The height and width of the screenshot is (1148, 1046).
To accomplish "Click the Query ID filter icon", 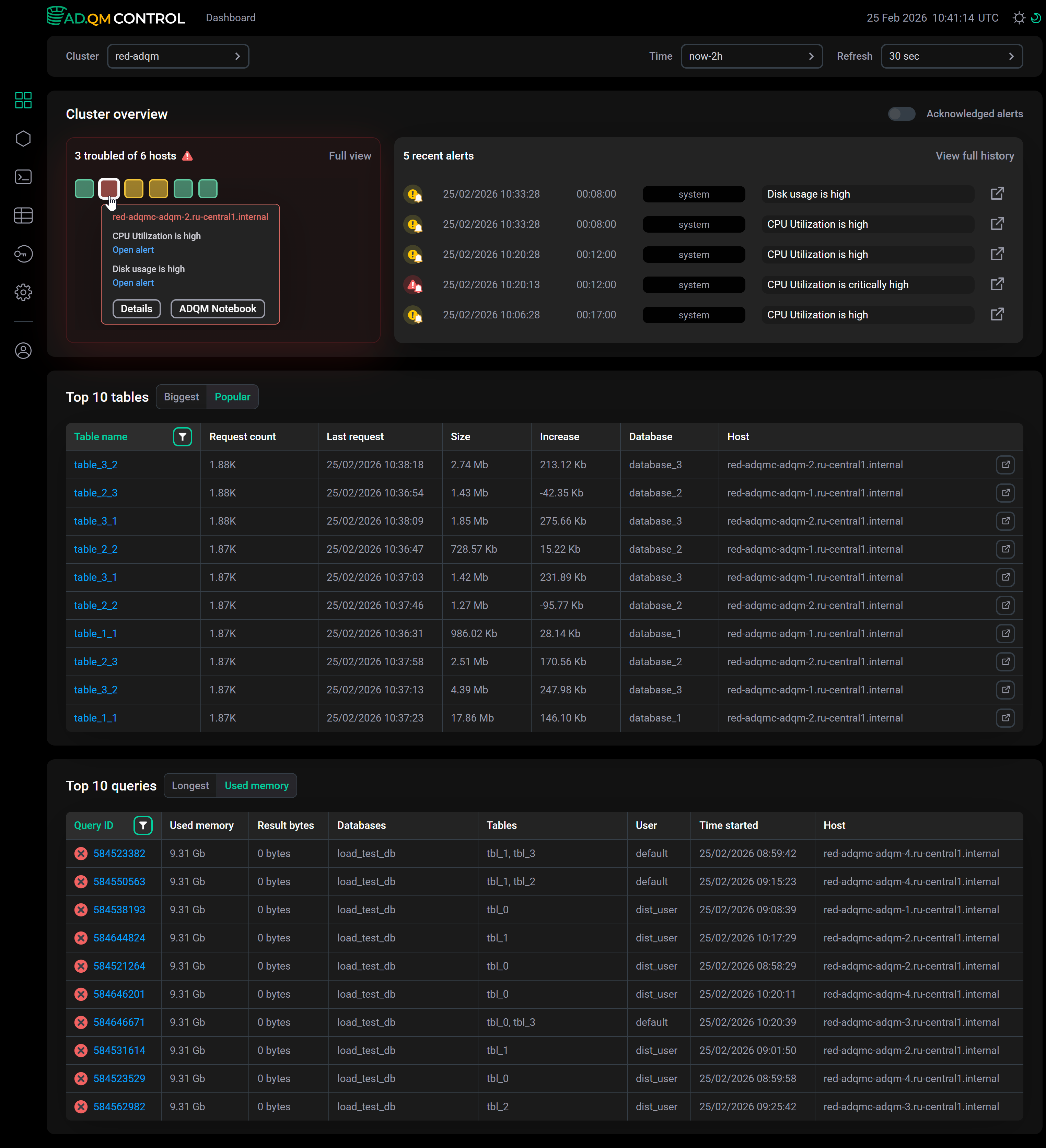I will 143,825.
